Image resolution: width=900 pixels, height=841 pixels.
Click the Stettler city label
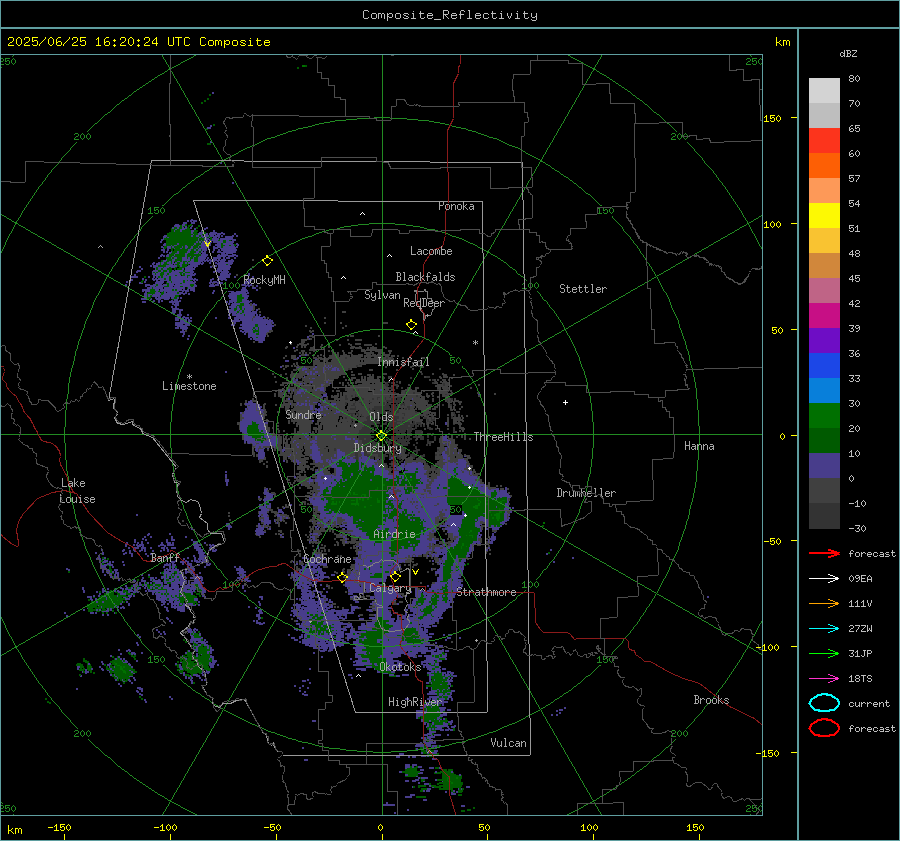pyautogui.click(x=583, y=289)
